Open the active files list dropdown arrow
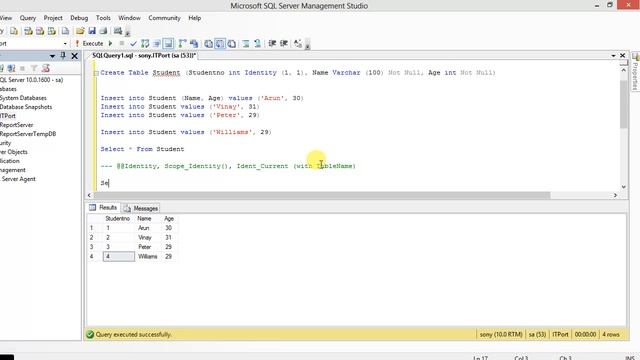 (613, 56)
